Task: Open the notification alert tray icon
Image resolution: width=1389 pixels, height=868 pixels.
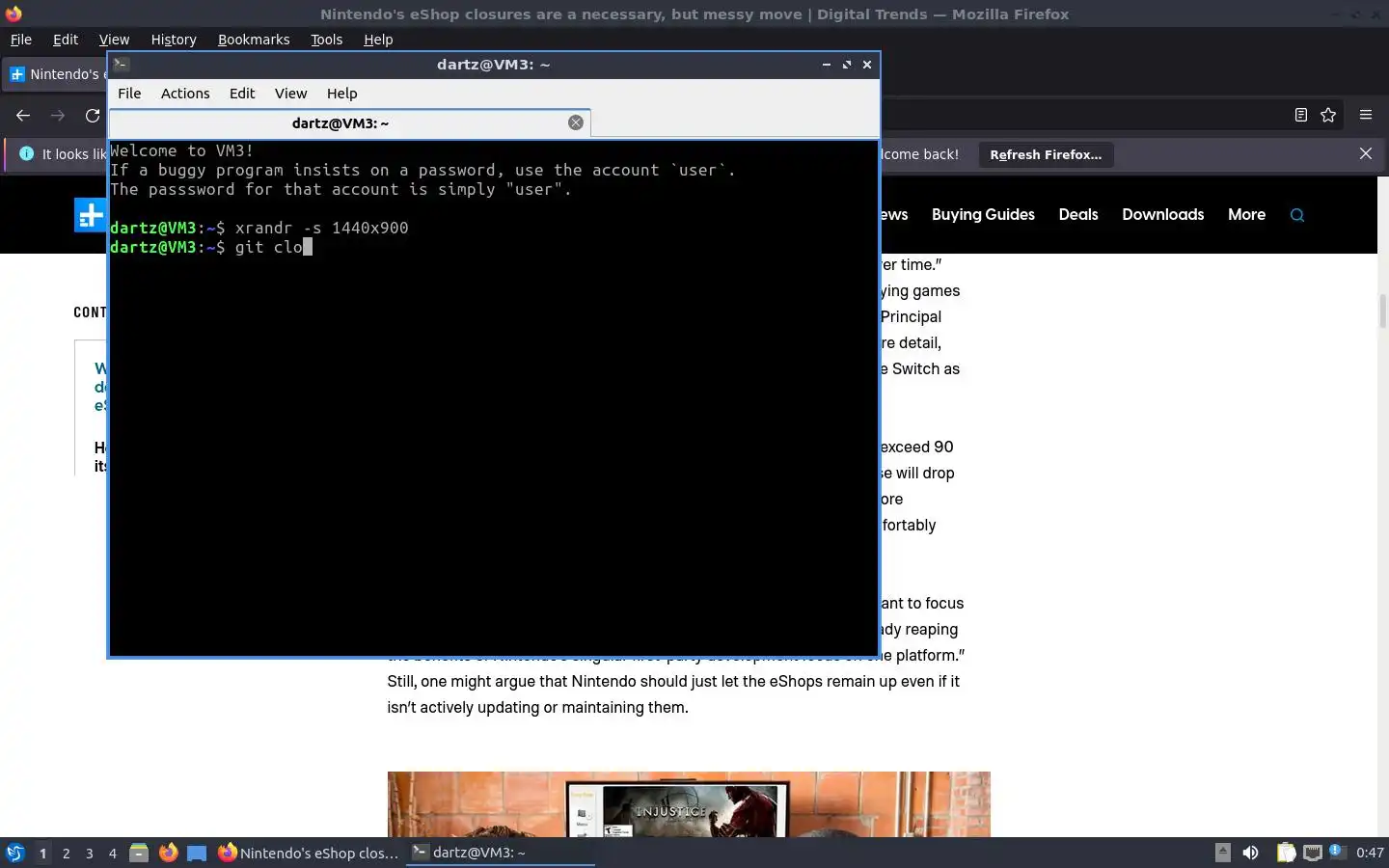Action: [x=1336, y=852]
